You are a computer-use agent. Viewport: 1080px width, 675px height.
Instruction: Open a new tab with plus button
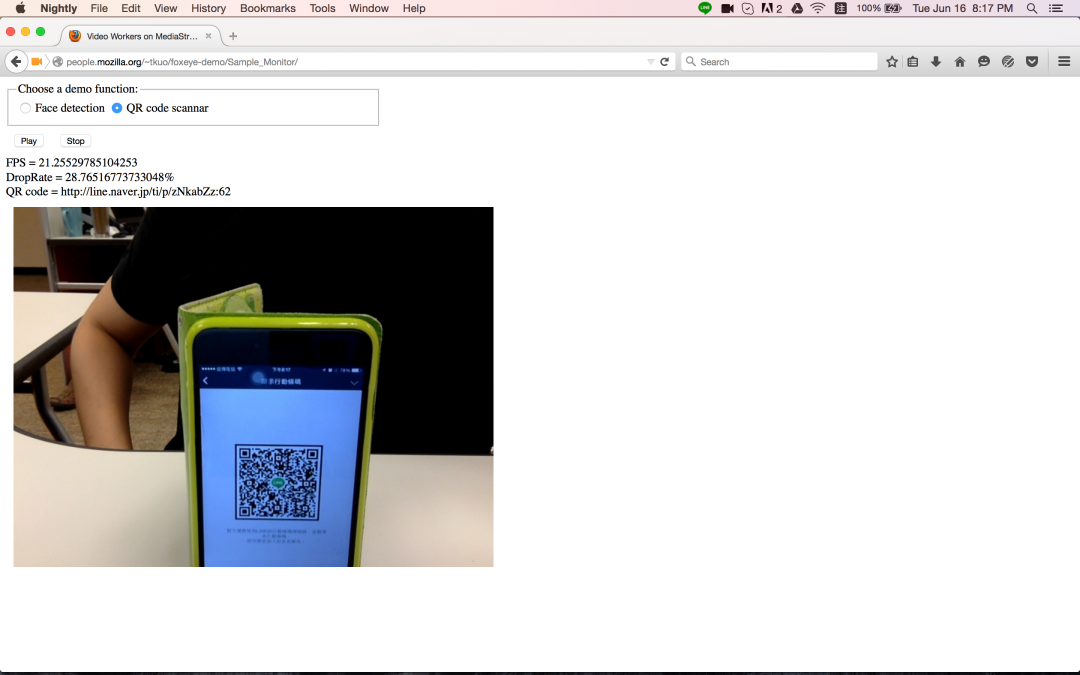coord(233,36)
